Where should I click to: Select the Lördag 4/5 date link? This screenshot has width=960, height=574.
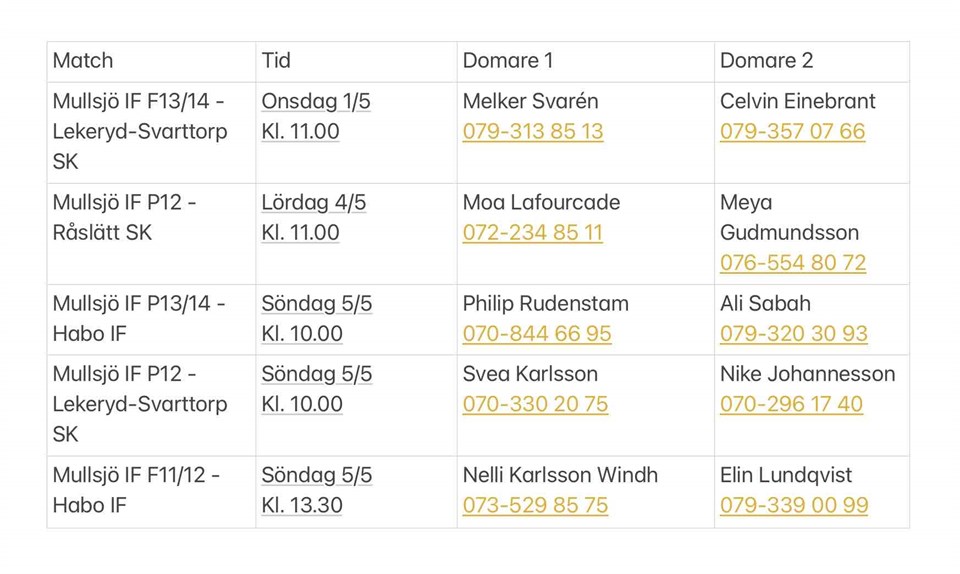[313, 203]
